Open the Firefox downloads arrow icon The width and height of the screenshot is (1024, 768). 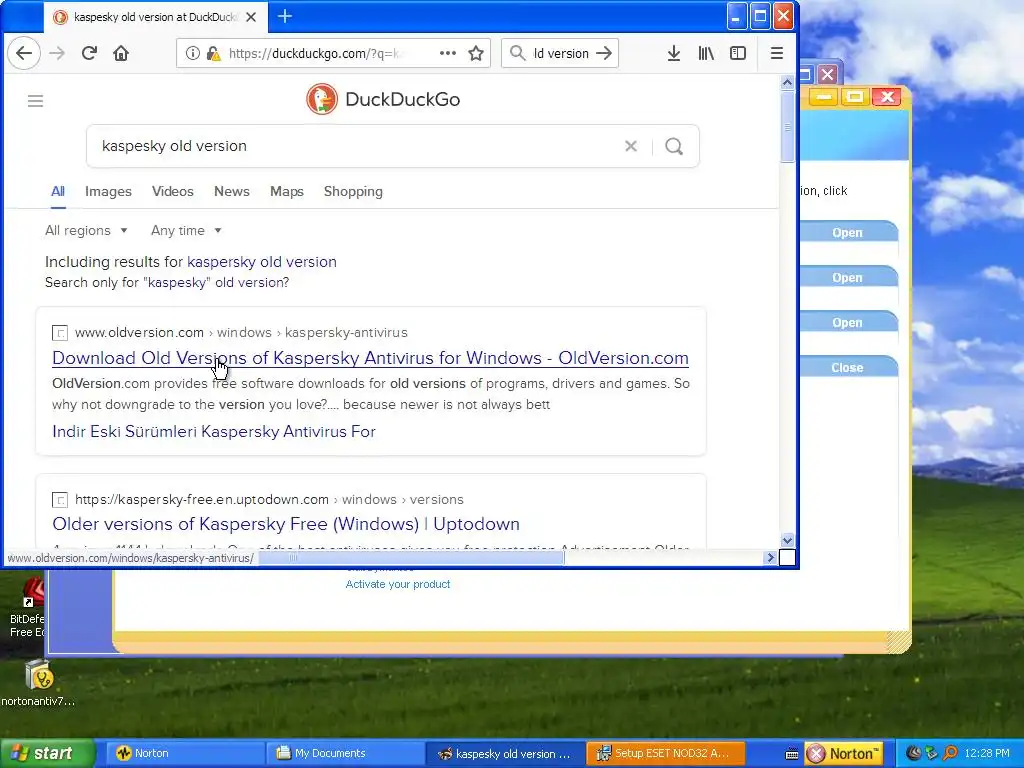pos(674,54)
